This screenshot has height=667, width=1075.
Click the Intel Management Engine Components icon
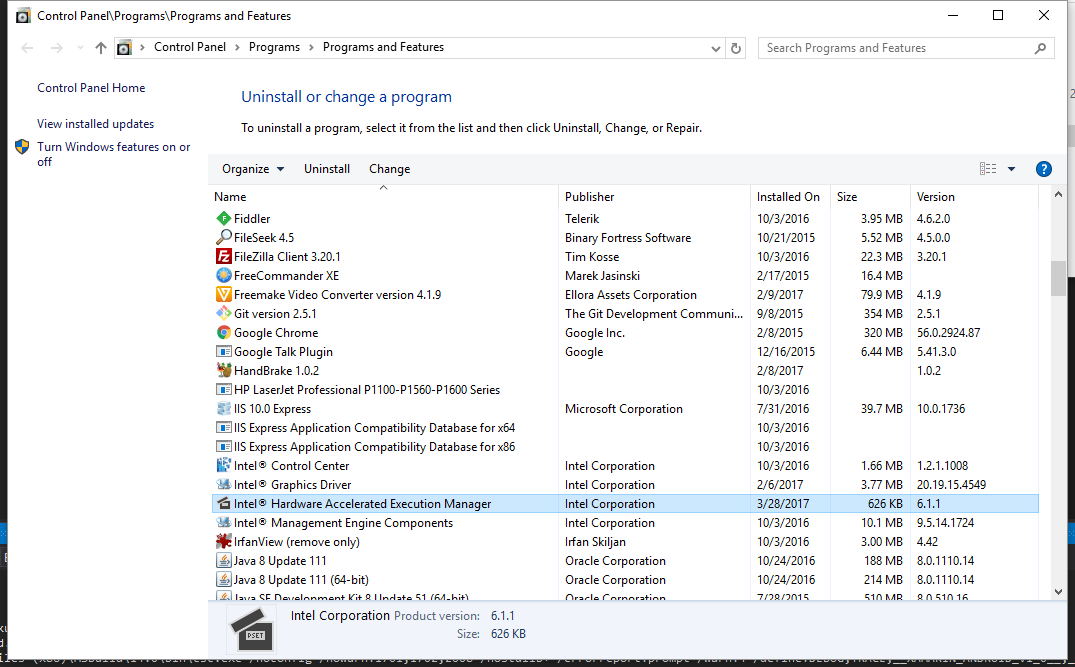(224, 522)
